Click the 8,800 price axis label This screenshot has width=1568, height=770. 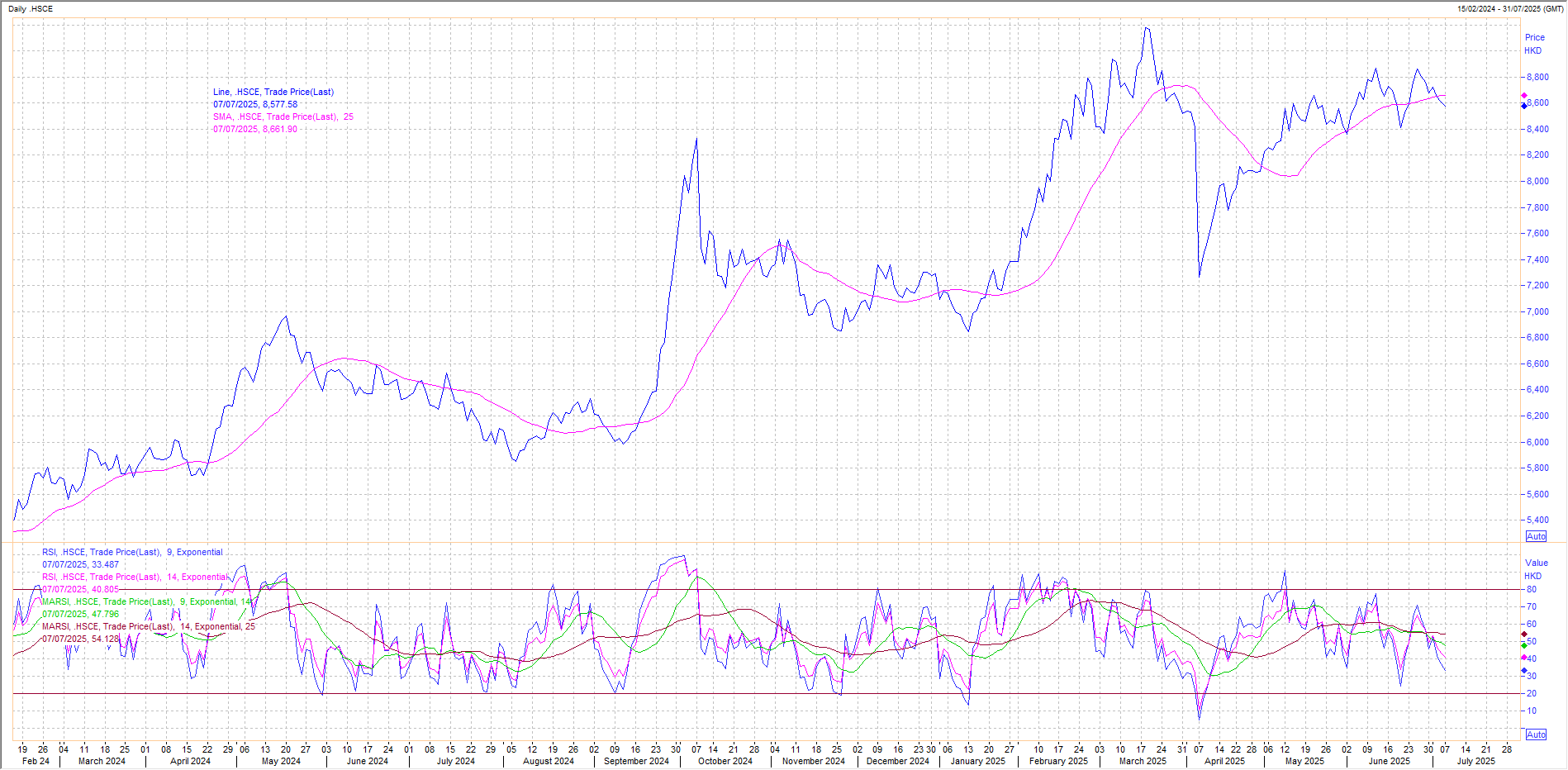point(1537,77)
